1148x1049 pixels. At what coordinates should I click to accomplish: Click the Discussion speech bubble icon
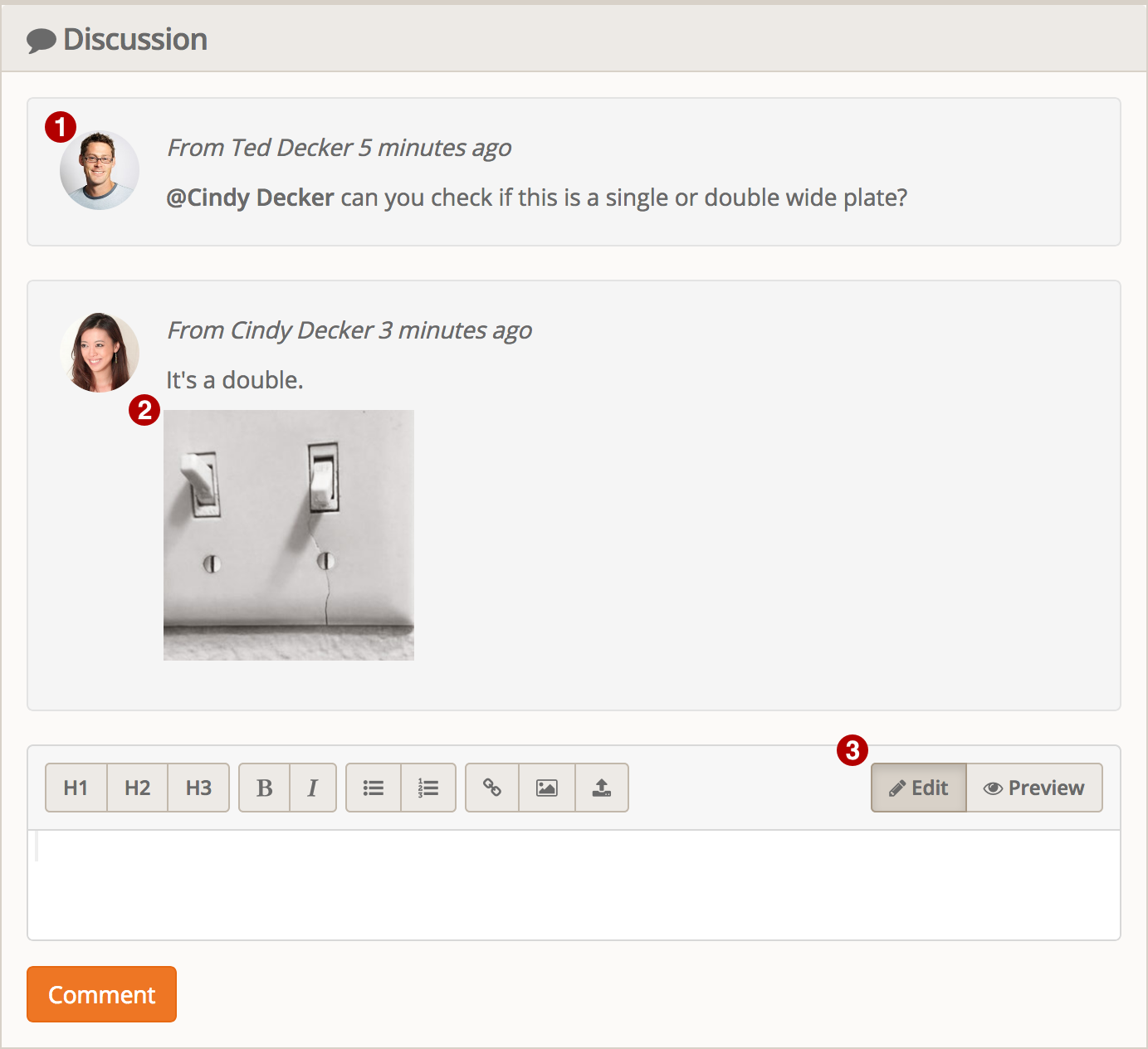(41, 40)
